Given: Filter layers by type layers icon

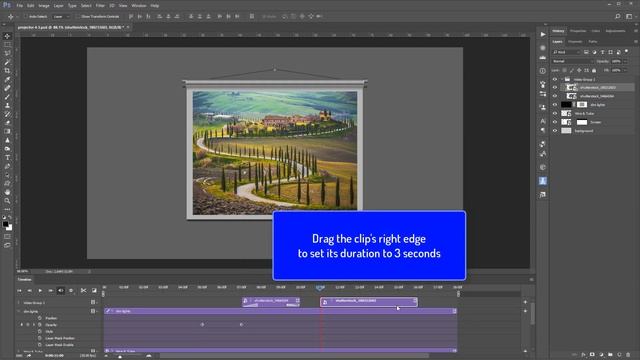Looking at the screenshot, I should (602, 52).
